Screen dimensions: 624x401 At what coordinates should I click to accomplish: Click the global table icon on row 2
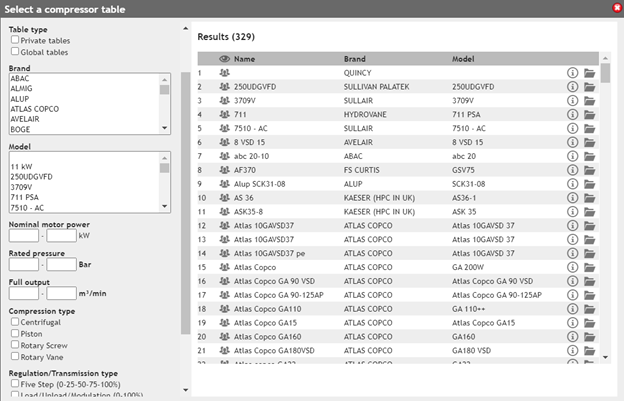[x=224, y=87]
